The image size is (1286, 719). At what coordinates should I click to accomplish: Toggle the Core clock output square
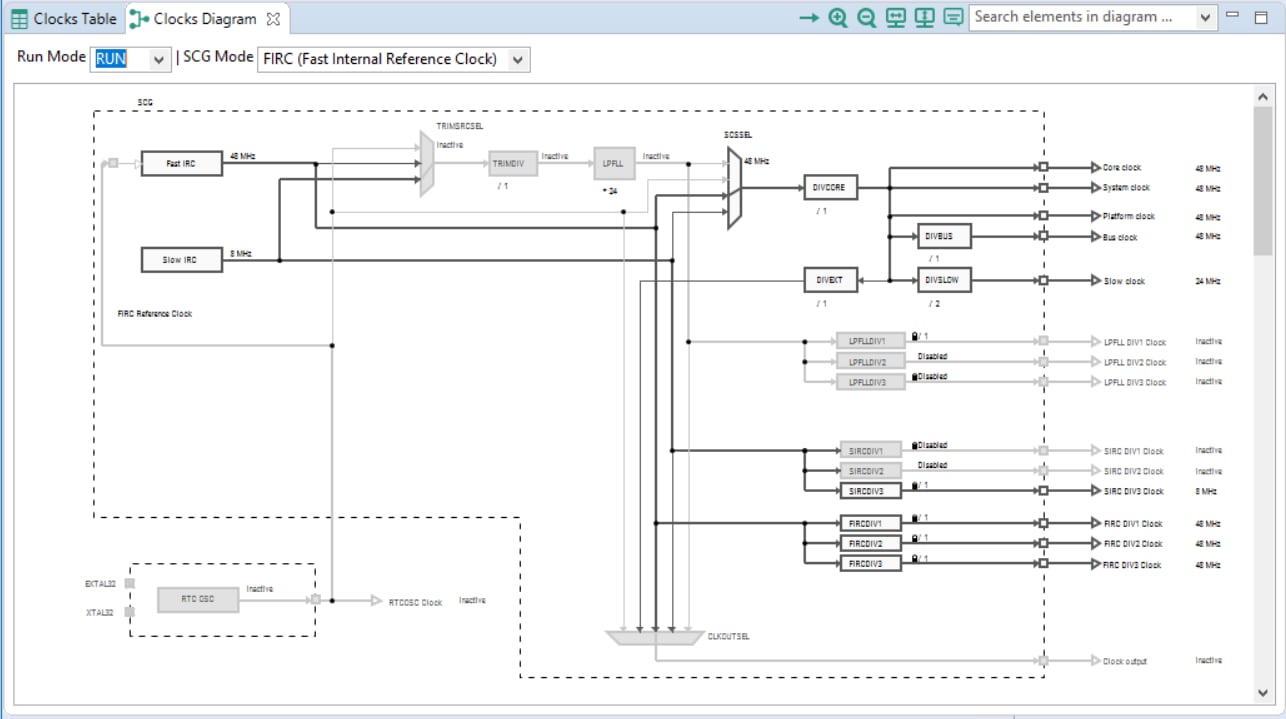tap(1043, 168)
